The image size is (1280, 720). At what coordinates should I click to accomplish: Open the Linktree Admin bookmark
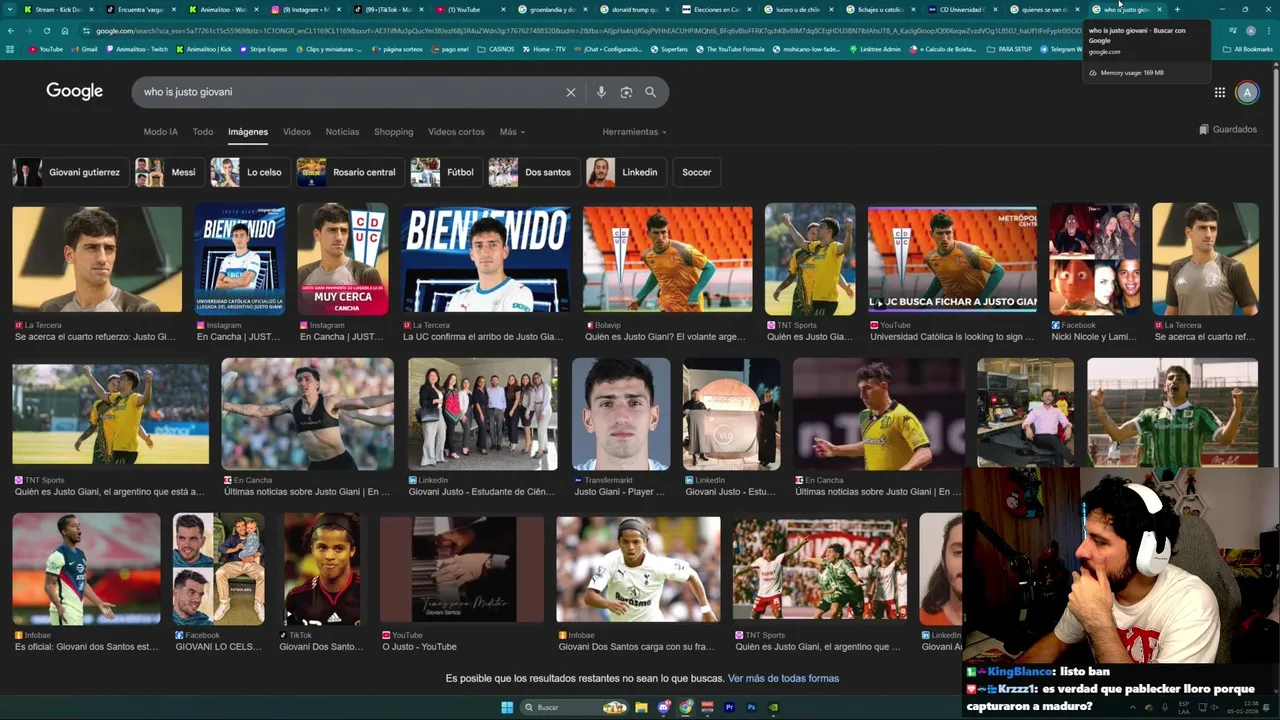(x=874, y=49)
